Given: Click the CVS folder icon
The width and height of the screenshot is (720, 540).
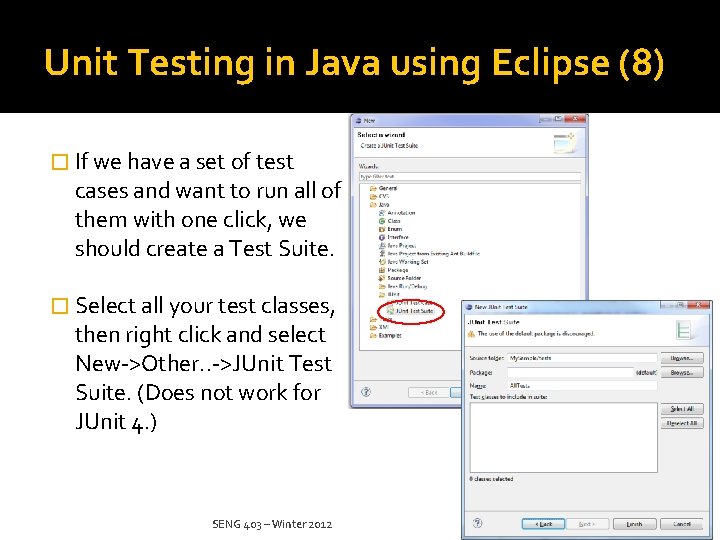Looking at the screenshot, I should click(373, 197).
